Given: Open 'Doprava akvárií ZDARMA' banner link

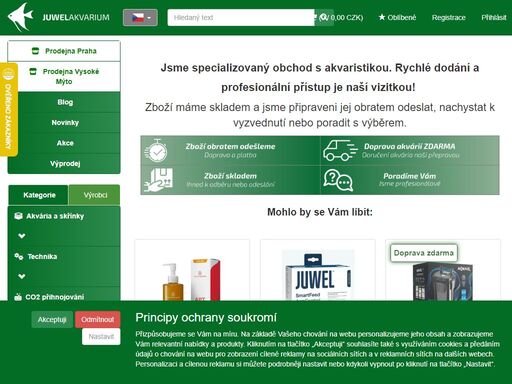Looking at the screenshot, I should tap(409, 146).
